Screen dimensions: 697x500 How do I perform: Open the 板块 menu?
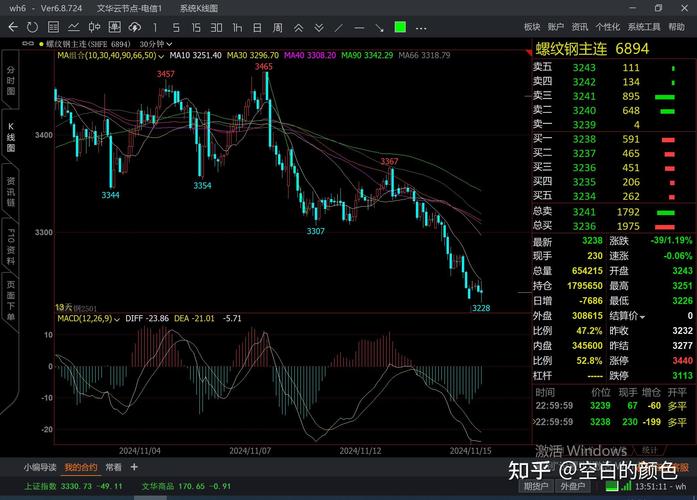pyautogui.click(x=532, y=27)
